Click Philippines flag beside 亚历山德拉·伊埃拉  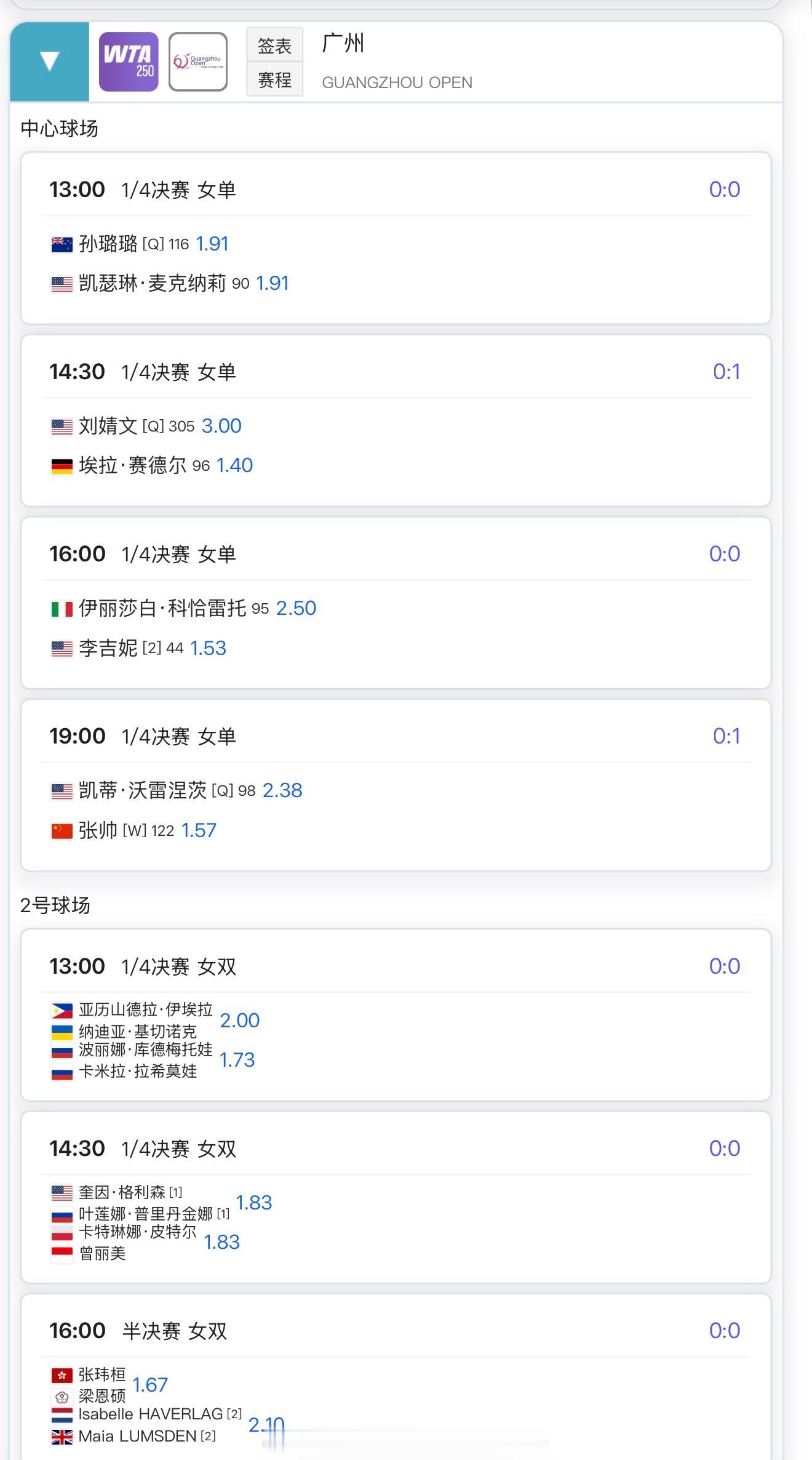click(x=62, y=1011)
